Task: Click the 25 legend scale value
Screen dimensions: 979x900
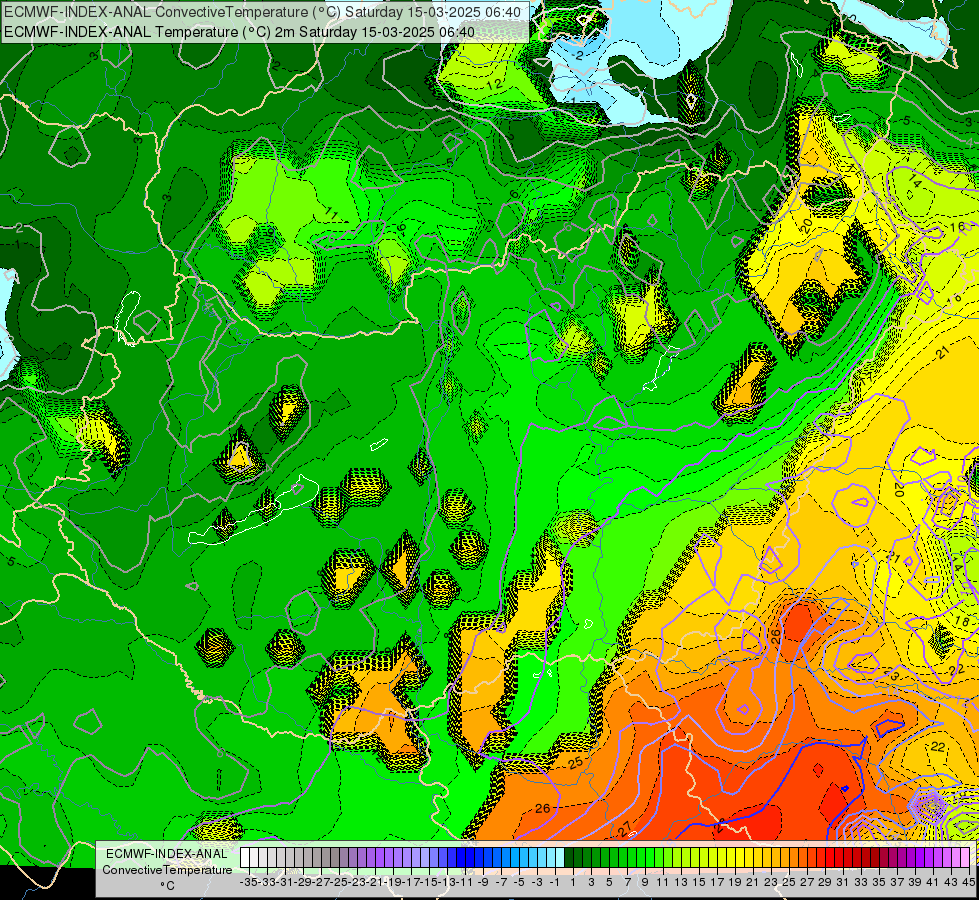Action: click(x=789, y=882)
